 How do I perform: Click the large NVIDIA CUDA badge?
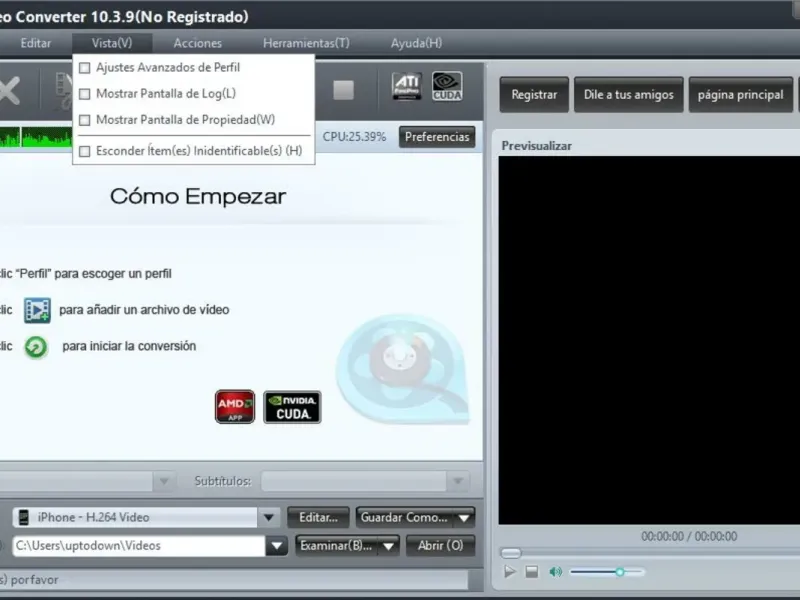292,407
